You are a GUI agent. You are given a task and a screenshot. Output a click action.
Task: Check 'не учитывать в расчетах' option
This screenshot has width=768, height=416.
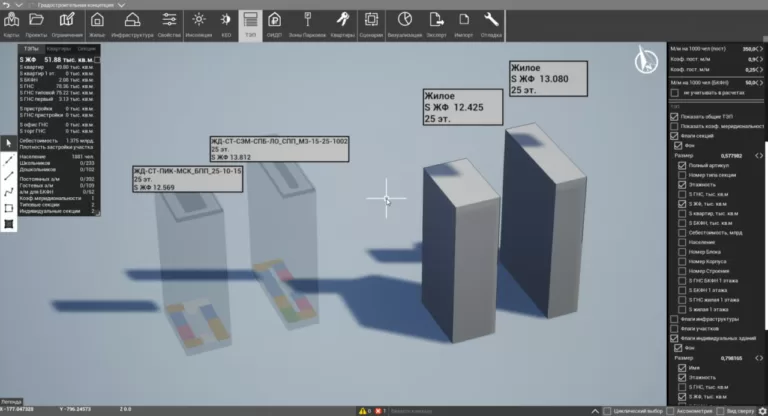[x=673, y=93]
